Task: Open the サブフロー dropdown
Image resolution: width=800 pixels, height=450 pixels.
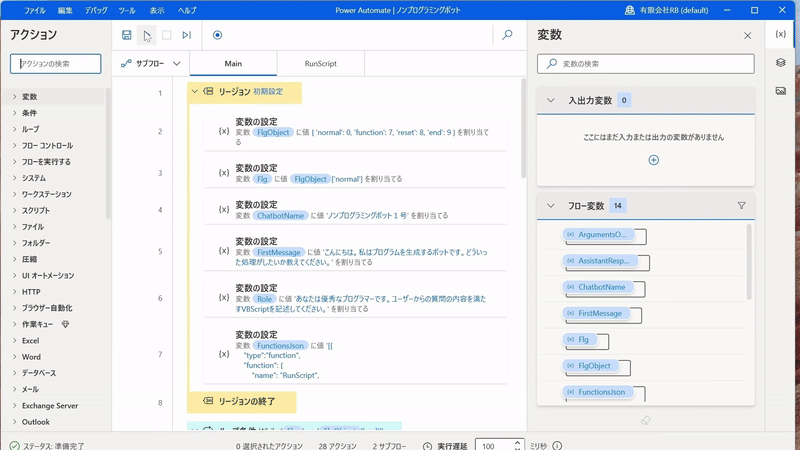Action: pos(151,64)
